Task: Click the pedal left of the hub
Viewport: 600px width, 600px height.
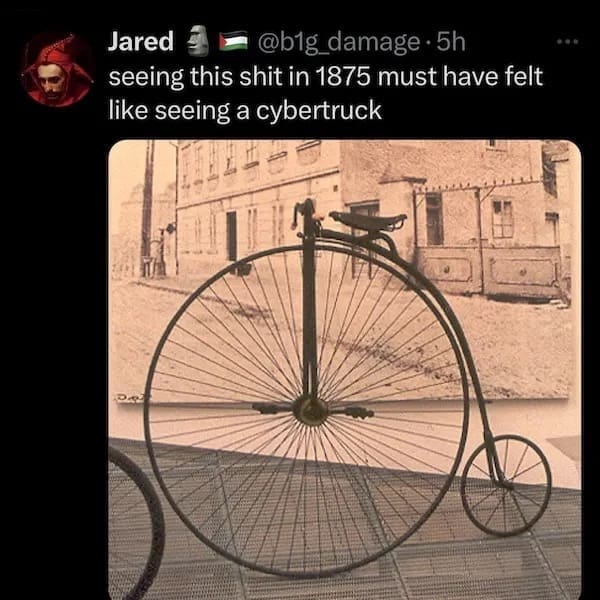Action: (x=268, y=409)
